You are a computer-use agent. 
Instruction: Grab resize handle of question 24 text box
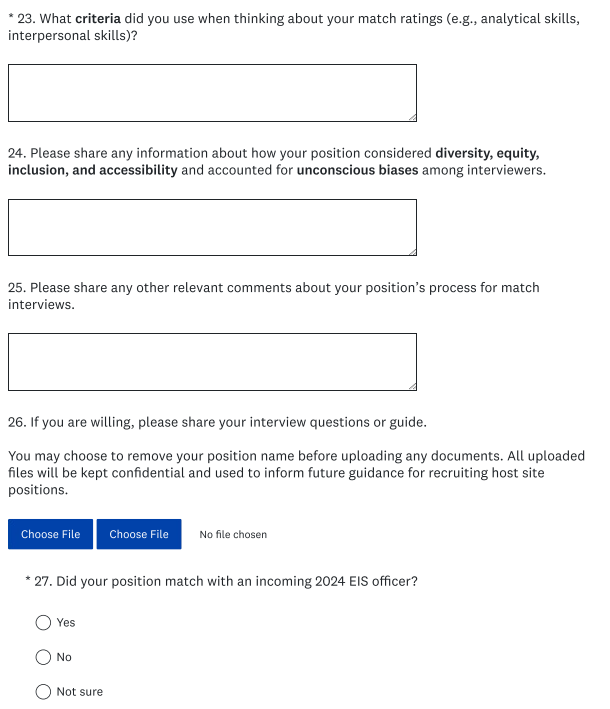tap(411, 250)
